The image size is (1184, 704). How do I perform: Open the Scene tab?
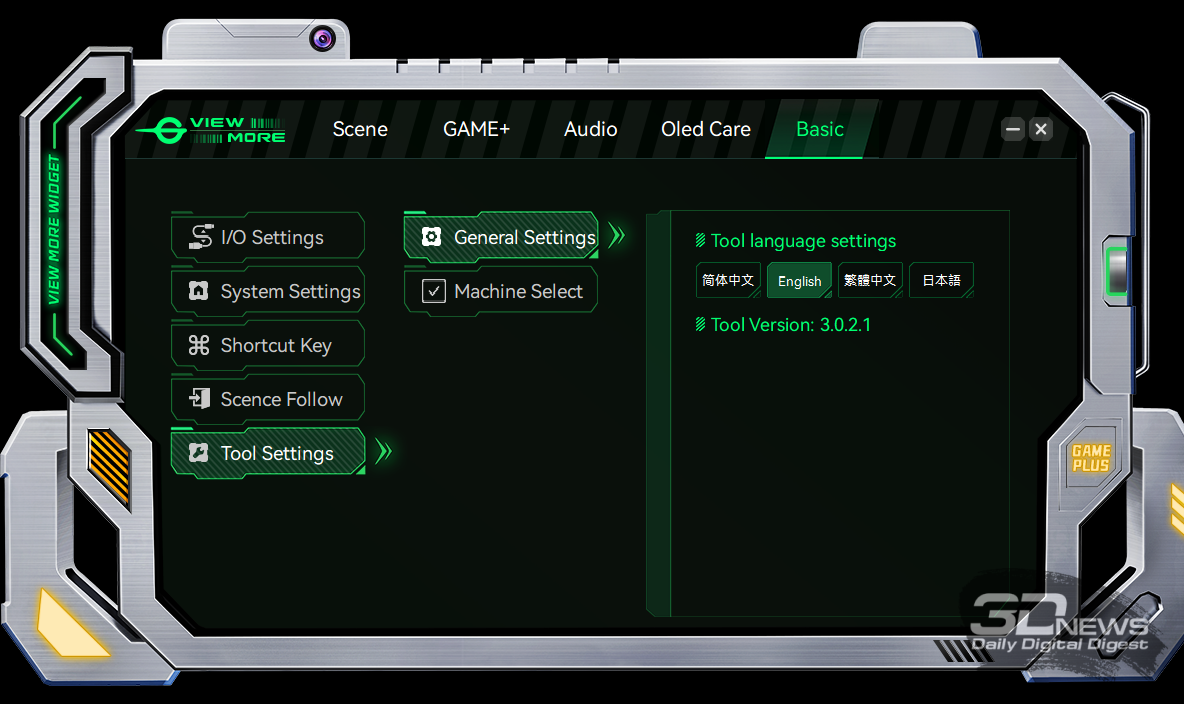[360, 129]
